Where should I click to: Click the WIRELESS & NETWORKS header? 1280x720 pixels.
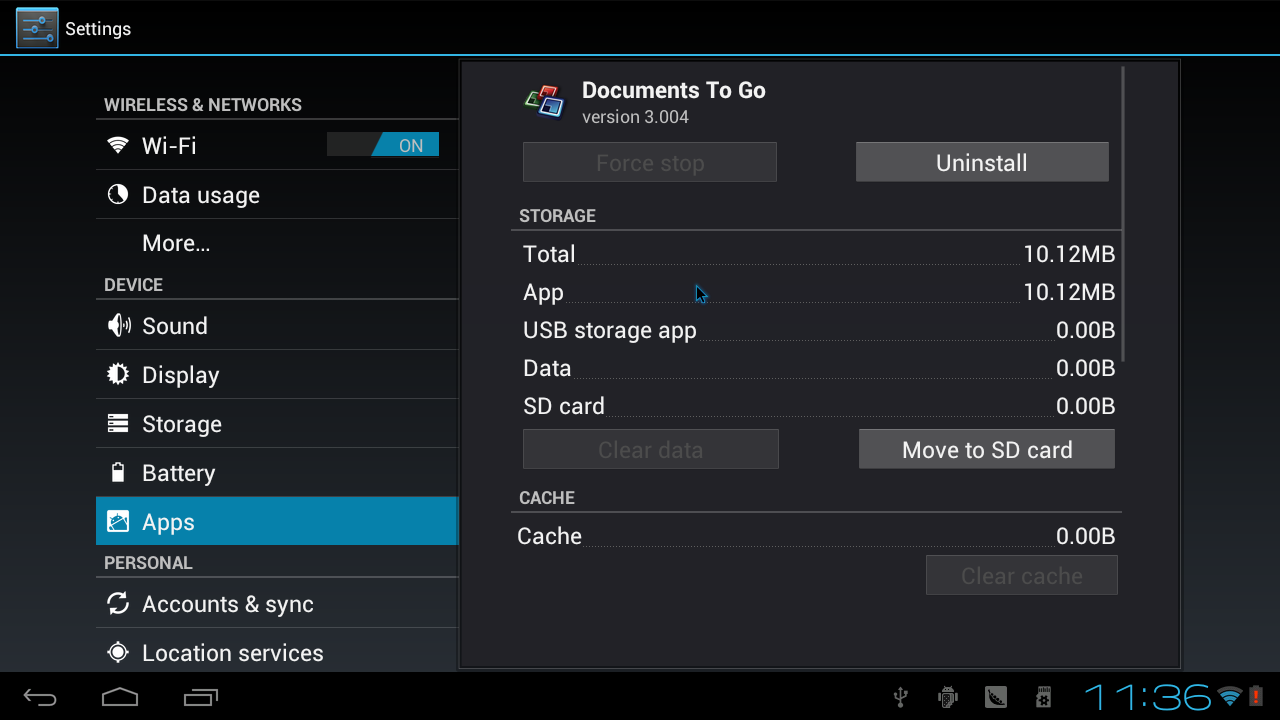(x=203, y=105)
